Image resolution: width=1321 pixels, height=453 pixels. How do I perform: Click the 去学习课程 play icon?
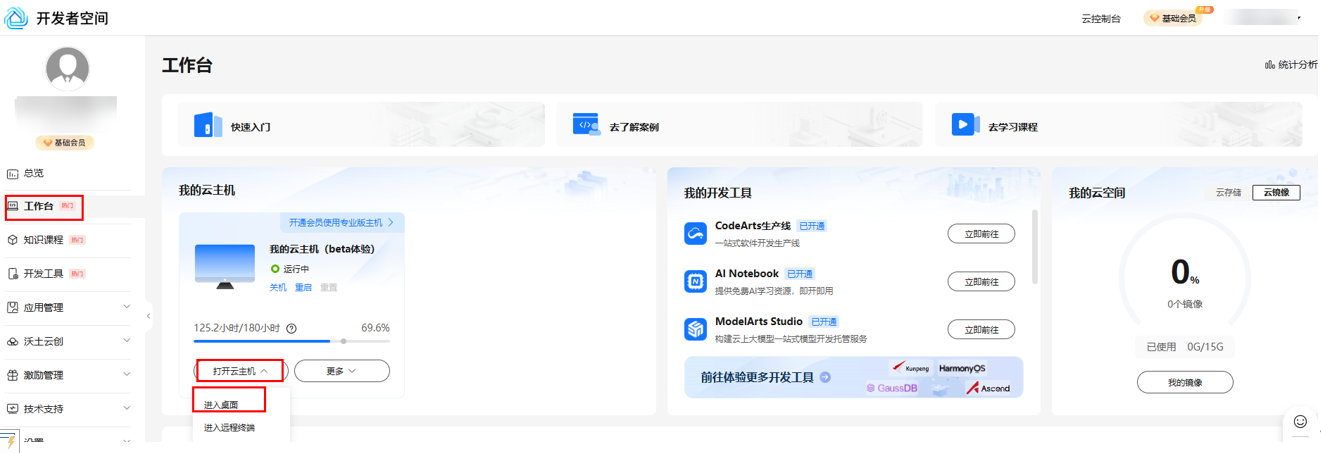[965, 125]
